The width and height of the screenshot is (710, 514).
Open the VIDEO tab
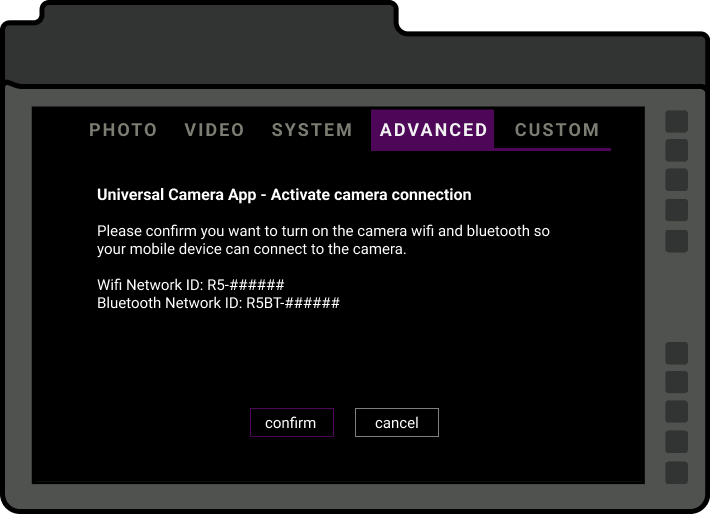pos(214,130)
